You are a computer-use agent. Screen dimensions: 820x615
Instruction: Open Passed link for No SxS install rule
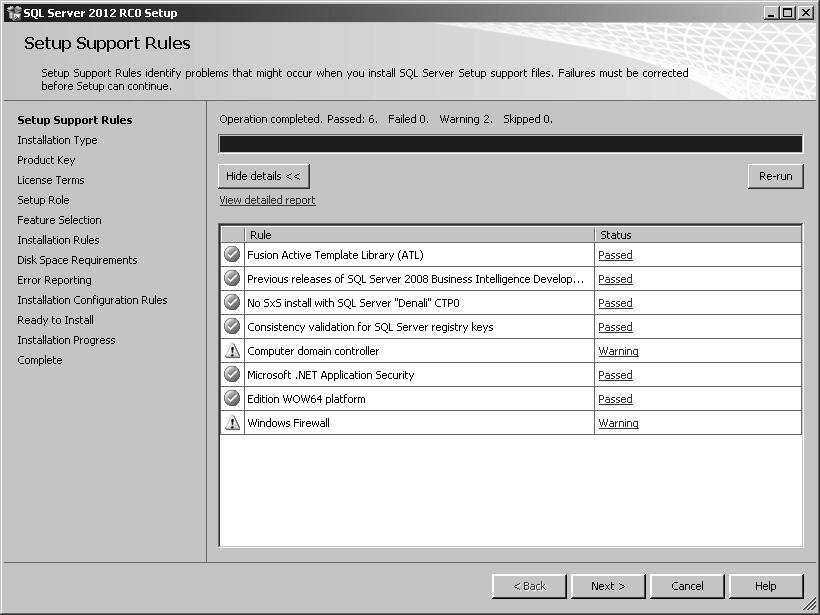pos(616,303)
